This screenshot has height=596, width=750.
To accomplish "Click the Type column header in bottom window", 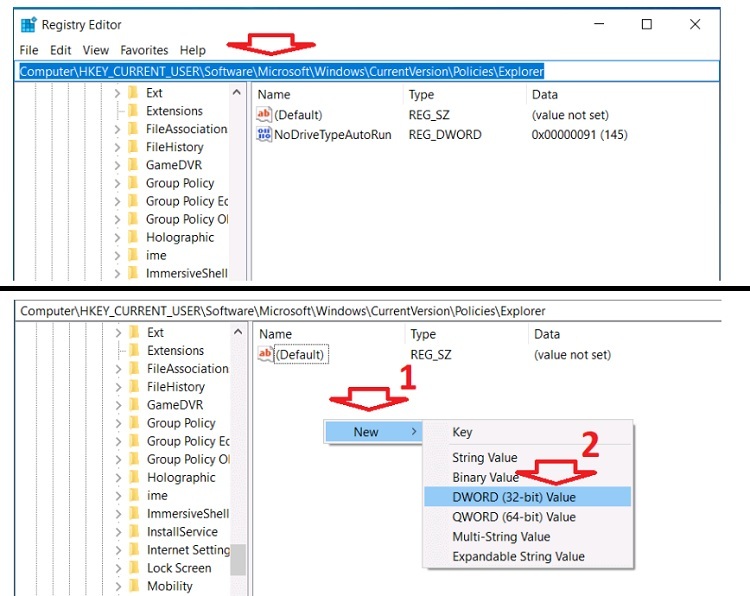I will 423,334.
